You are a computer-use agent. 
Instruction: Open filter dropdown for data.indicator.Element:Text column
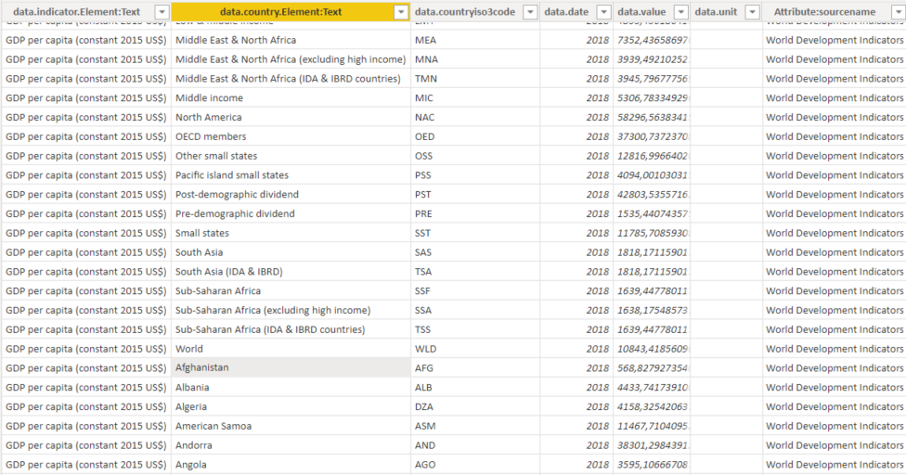pos(162,12)
